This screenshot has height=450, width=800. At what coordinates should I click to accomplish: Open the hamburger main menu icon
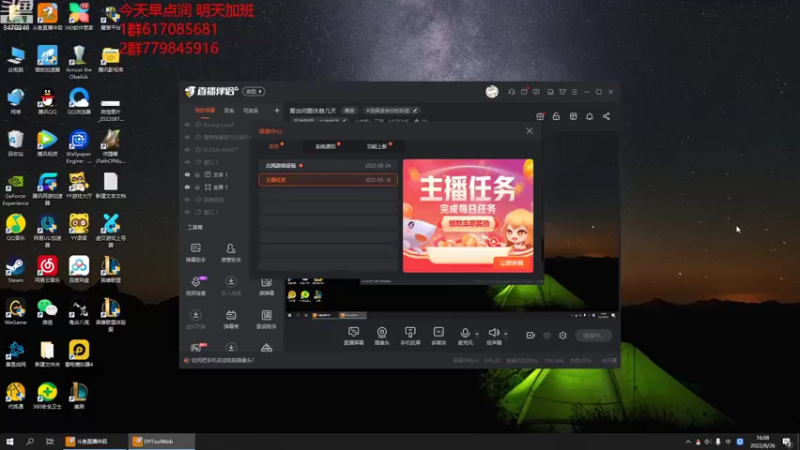click(x=574, y=92)
